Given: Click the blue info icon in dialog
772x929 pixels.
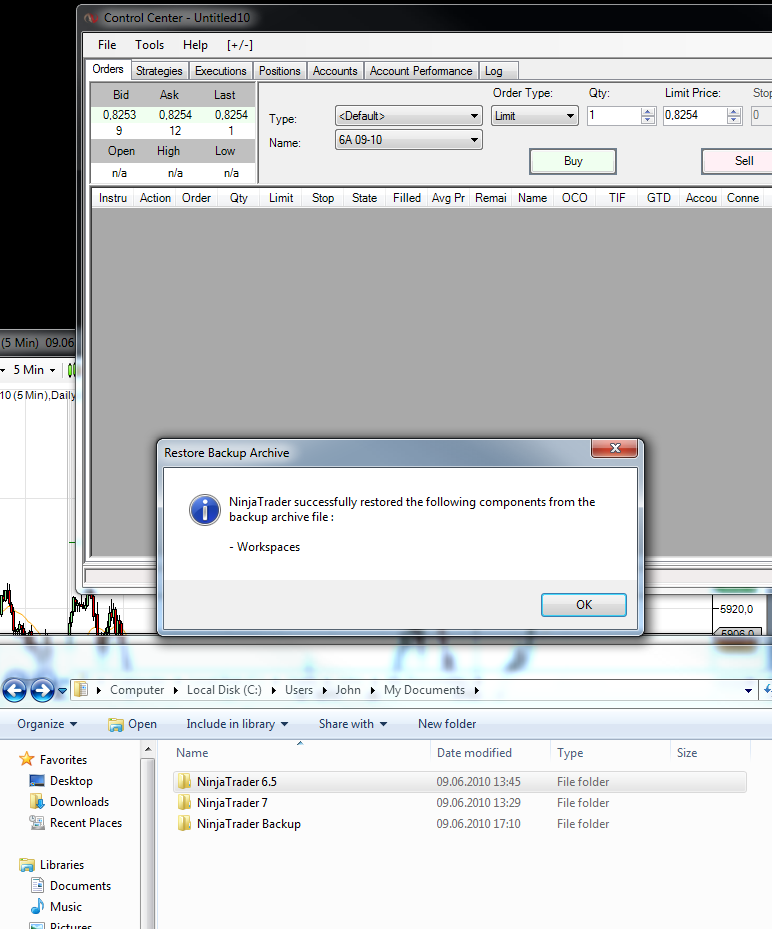Looking at the screenshot, I should click(x=204, y=510).
